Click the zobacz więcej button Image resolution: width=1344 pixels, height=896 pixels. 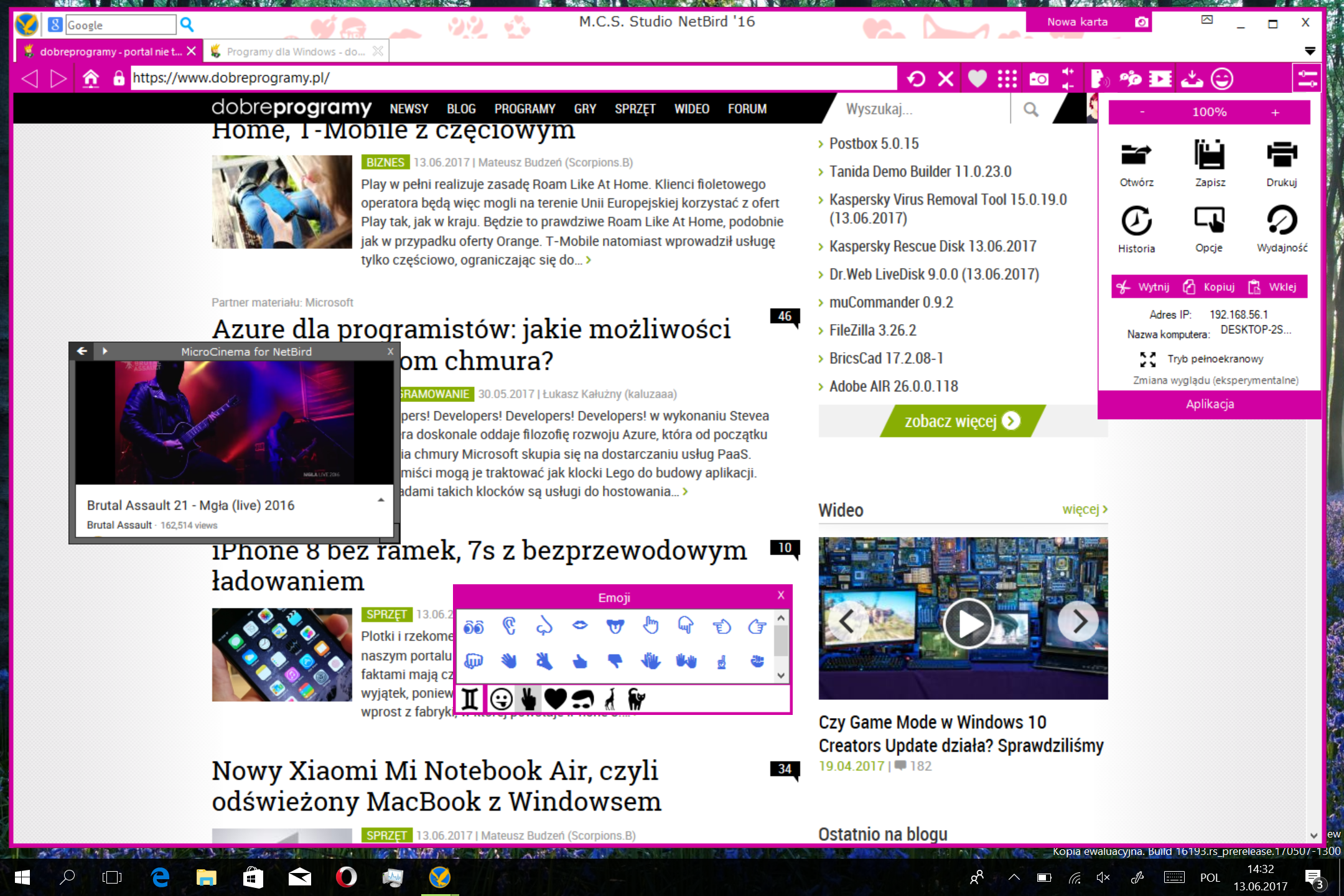[x=962, y=421]
